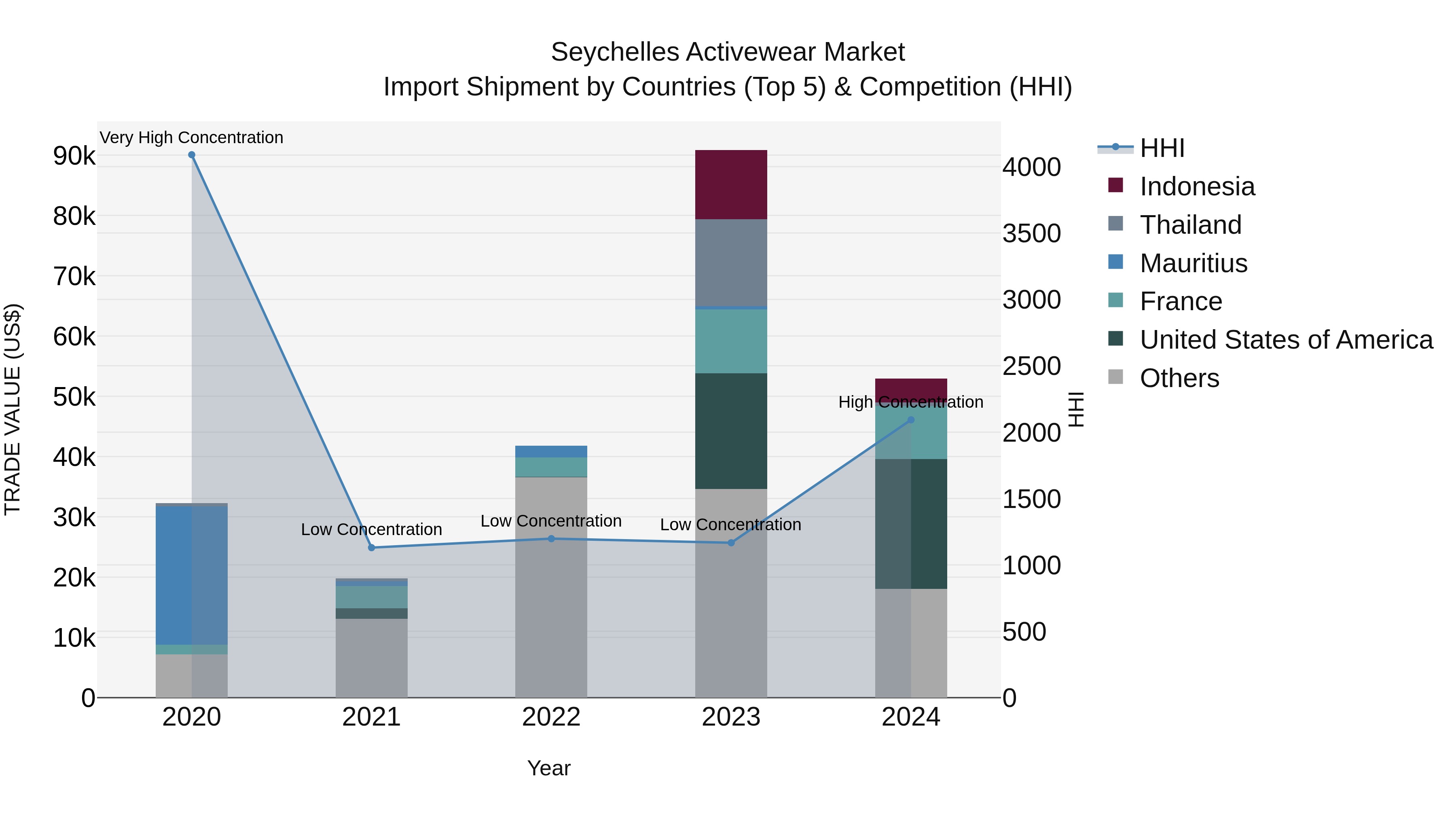Select the 2020 HHI data point
This screenshot has width=1456, height=819.
click(192, 155)
